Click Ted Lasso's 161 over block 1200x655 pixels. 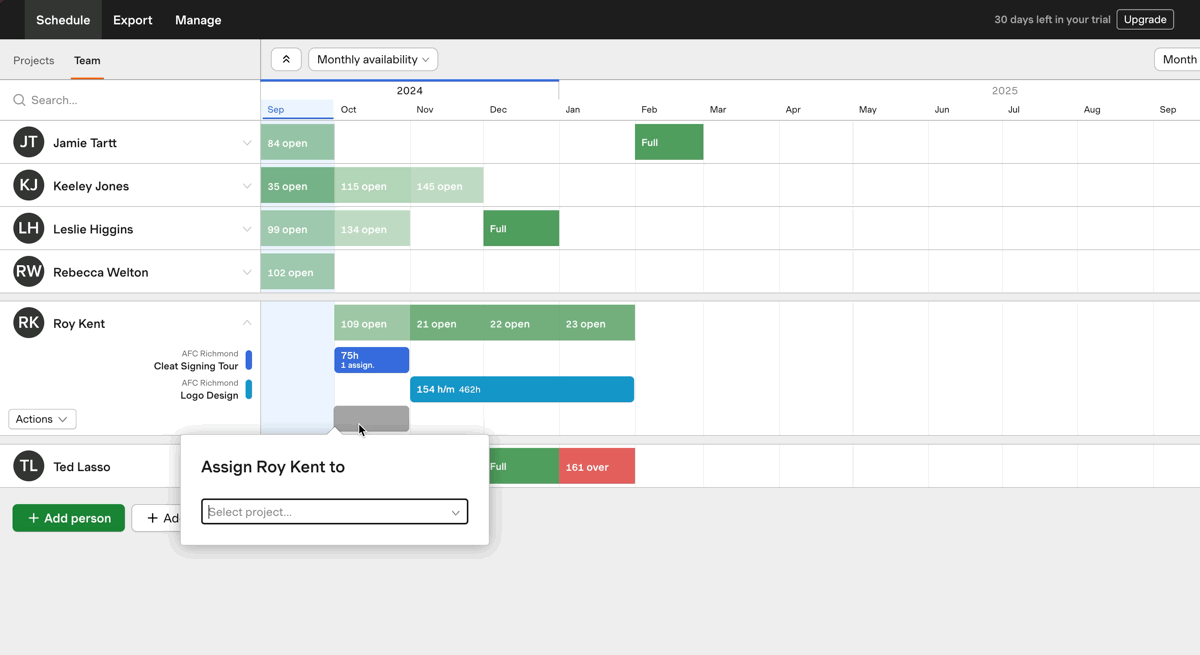[597, 466]
